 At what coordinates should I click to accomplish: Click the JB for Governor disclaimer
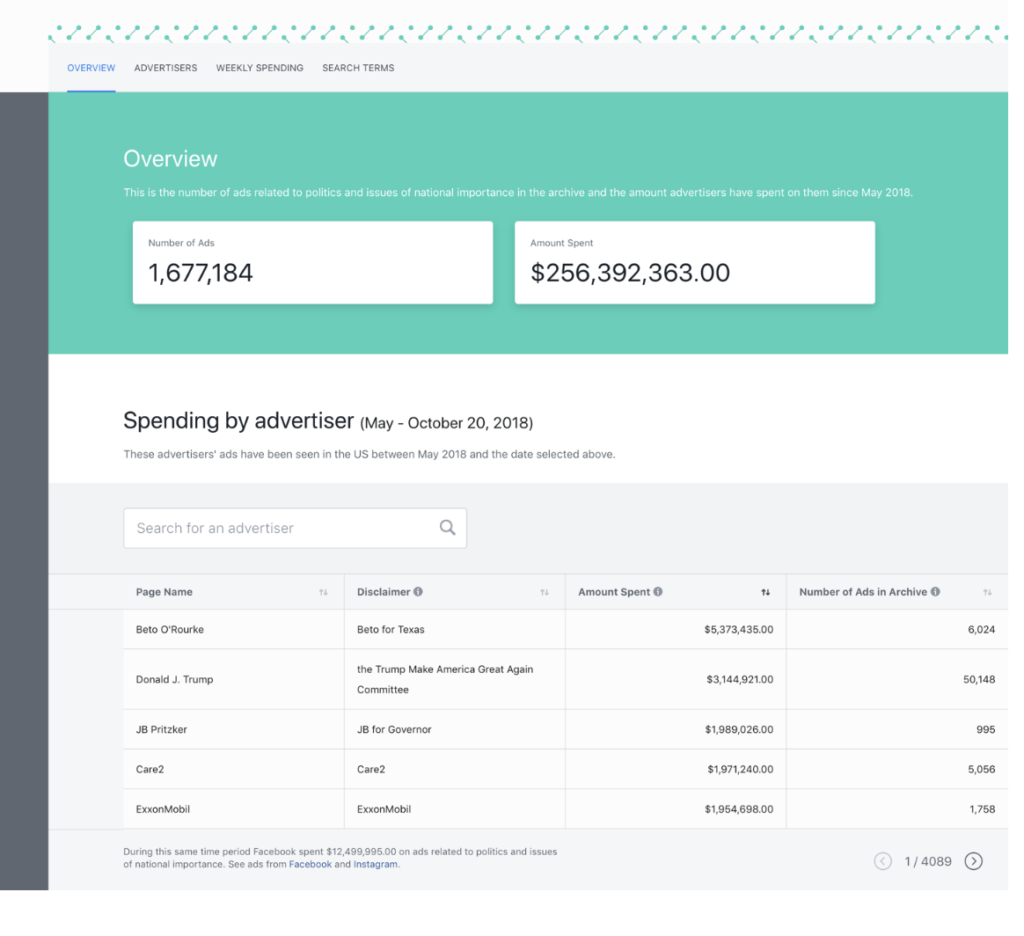(x=394, y=729)
